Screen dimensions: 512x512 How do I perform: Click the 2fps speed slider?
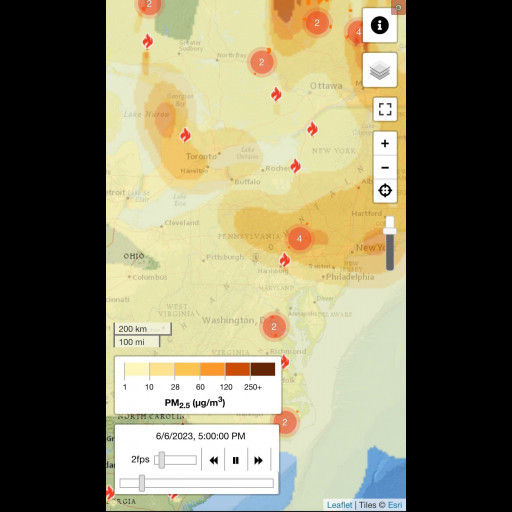click(175, 460)
